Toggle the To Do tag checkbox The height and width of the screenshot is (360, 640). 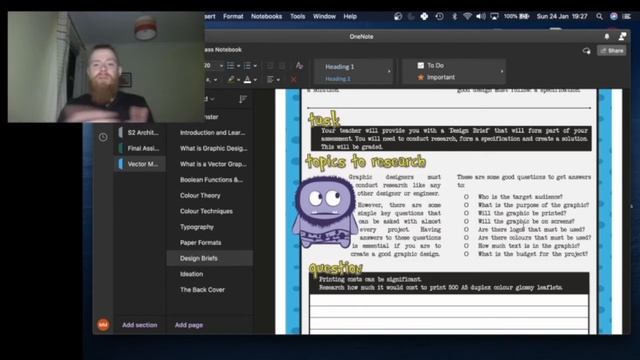point(420,65)
